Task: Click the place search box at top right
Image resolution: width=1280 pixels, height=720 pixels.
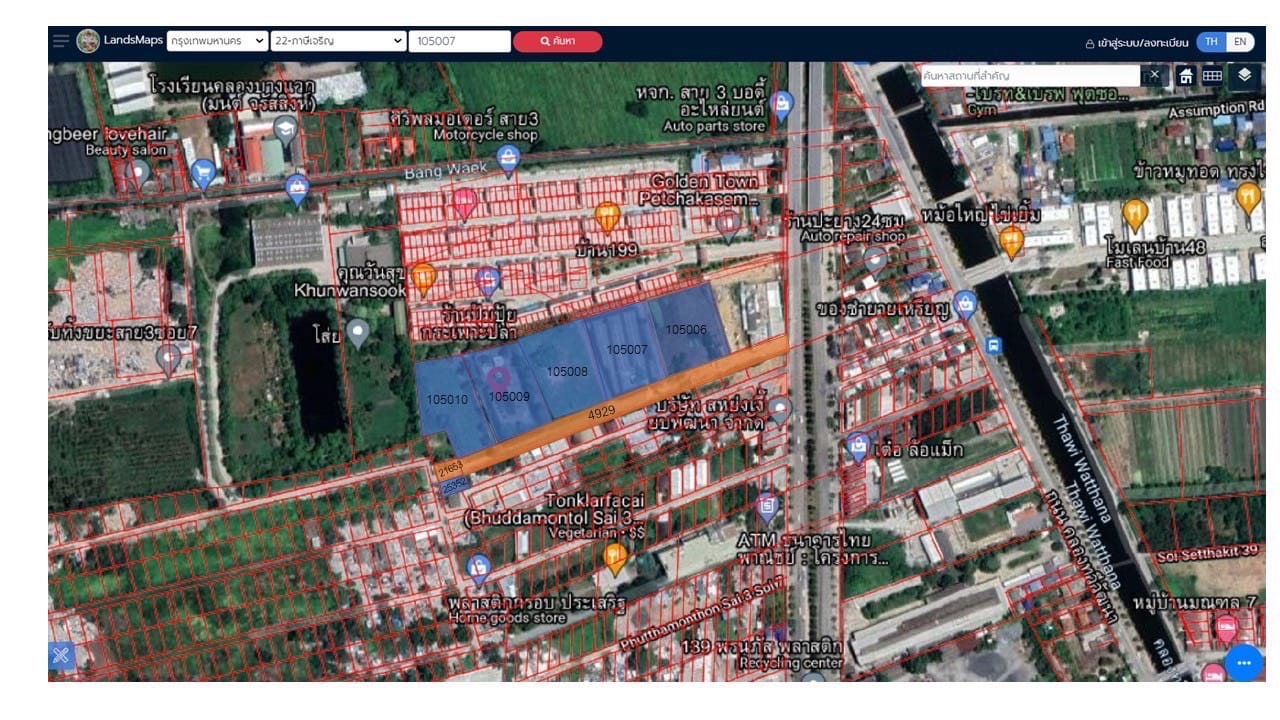Action: tap(1031, 75)
